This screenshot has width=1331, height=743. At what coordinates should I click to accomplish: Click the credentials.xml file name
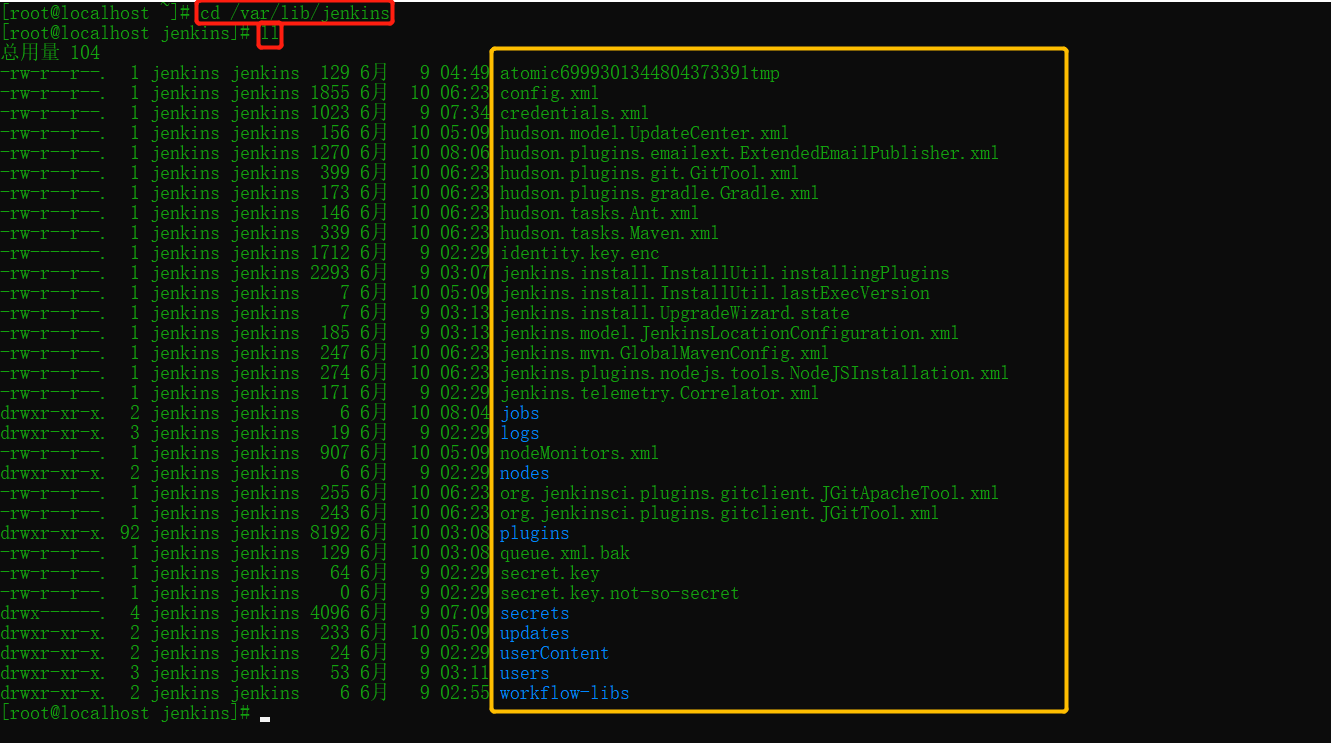pos(575,113)
